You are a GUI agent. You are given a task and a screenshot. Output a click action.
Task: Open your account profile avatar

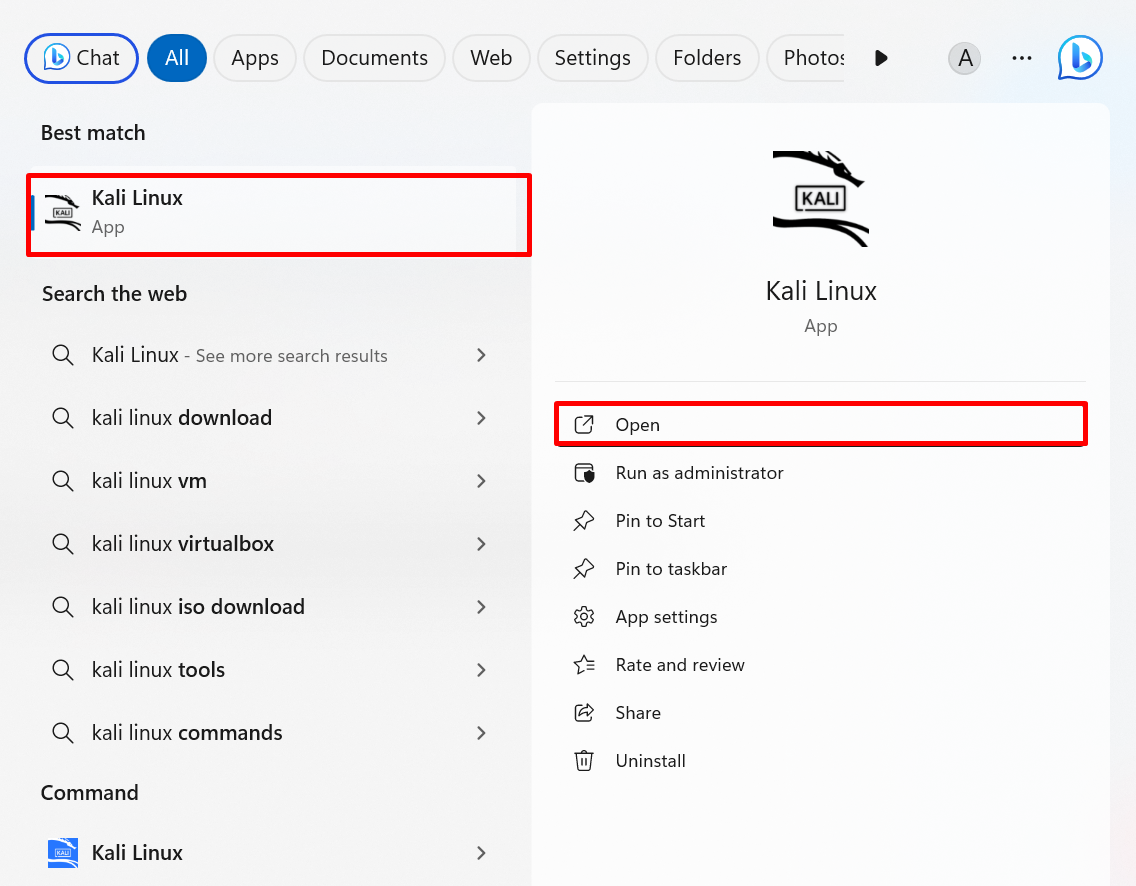[x=964, y=58]
